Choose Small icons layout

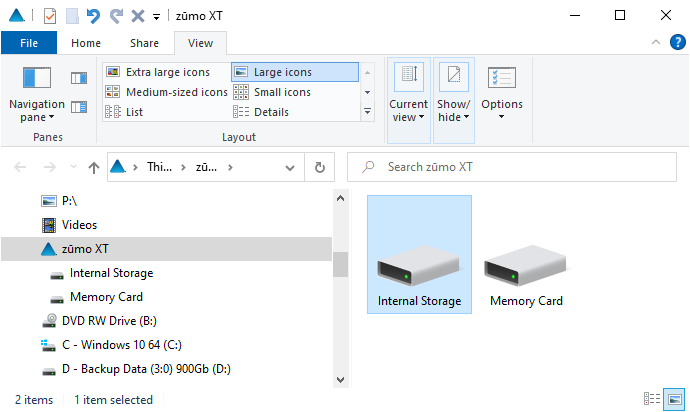(x=295, y=92)
